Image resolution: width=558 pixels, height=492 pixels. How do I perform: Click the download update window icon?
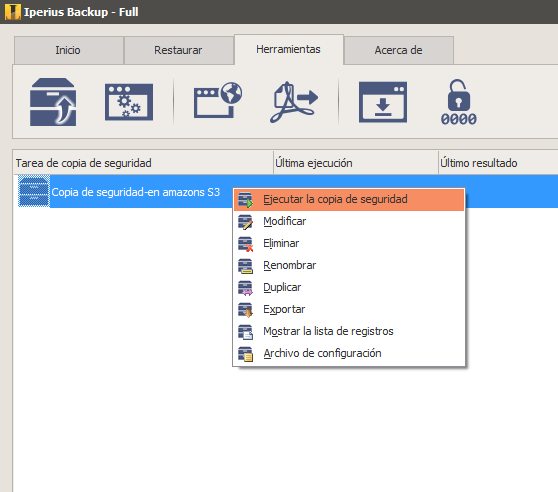[x=383, y=102]
